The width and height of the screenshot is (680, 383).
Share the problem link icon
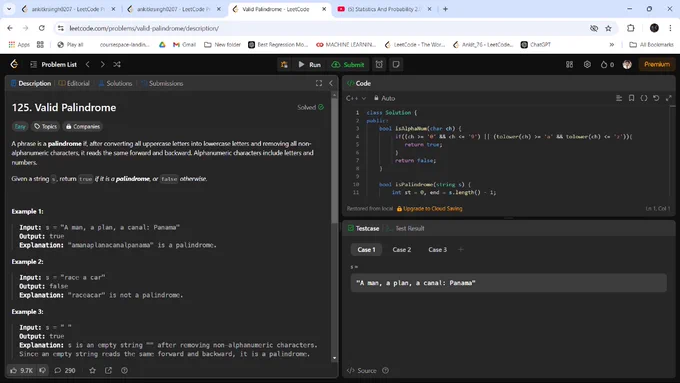tap(108, 370)
